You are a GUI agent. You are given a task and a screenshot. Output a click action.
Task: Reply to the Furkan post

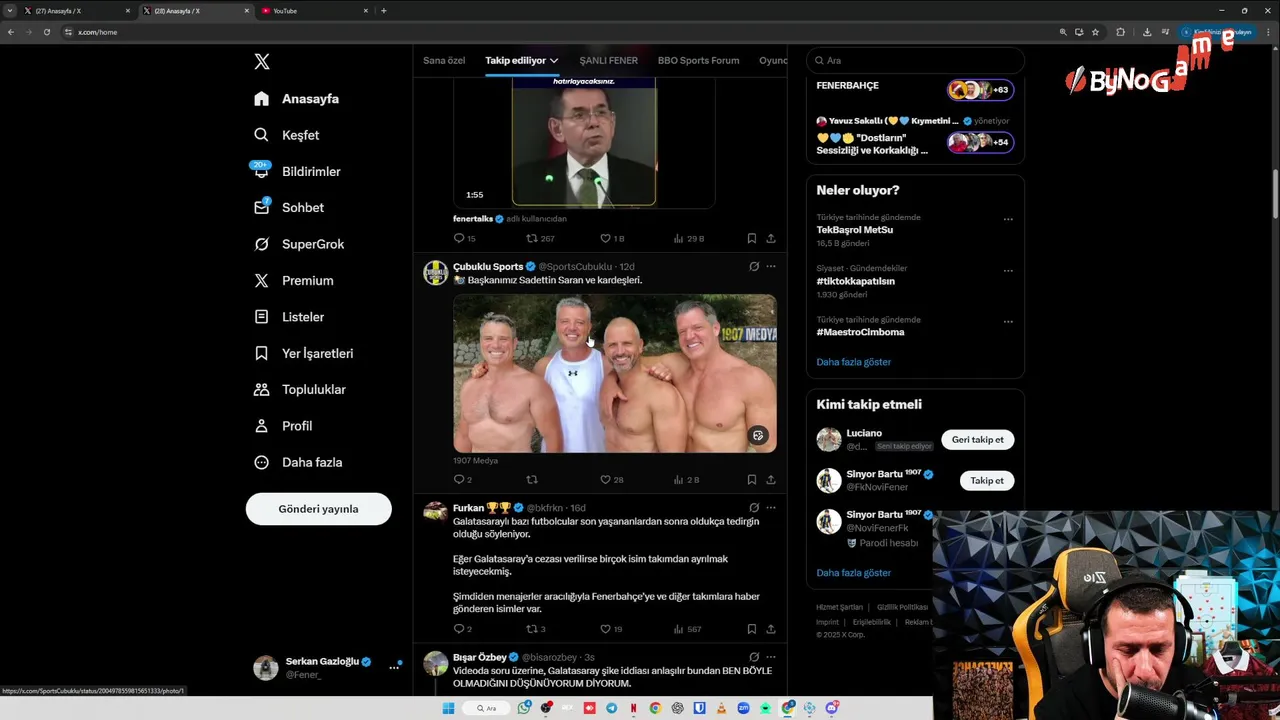pos(459,629)
